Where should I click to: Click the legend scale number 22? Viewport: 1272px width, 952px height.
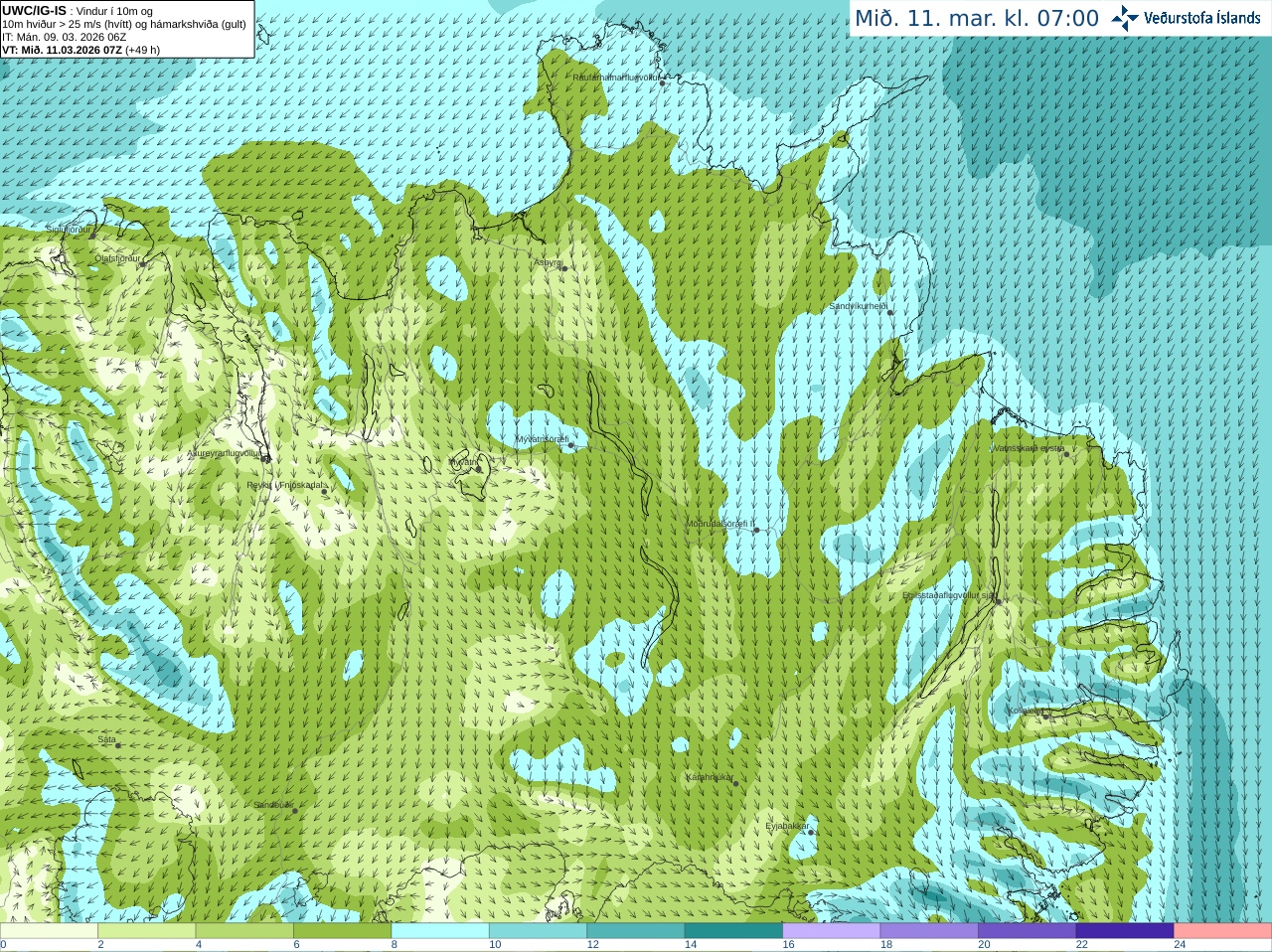pos(1082,945)
